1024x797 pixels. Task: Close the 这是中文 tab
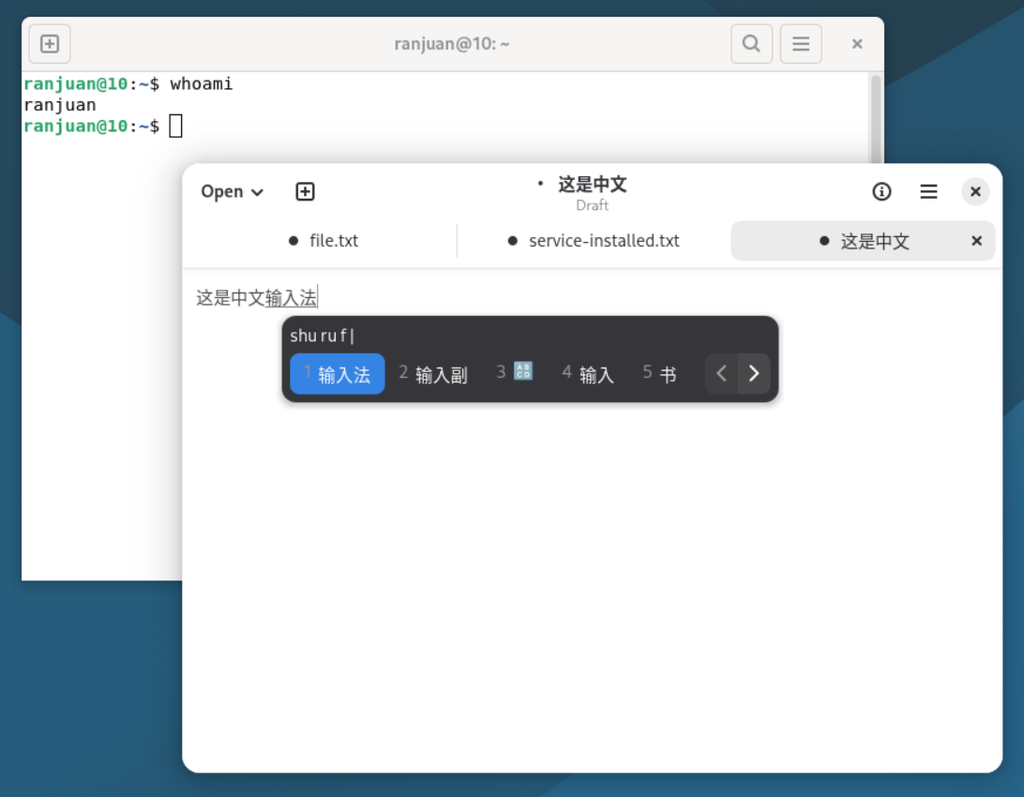(976, 241)
